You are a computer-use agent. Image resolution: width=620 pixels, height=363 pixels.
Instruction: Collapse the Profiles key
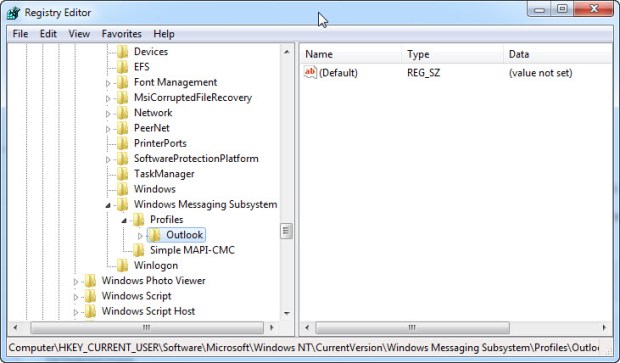click(124, 220)
